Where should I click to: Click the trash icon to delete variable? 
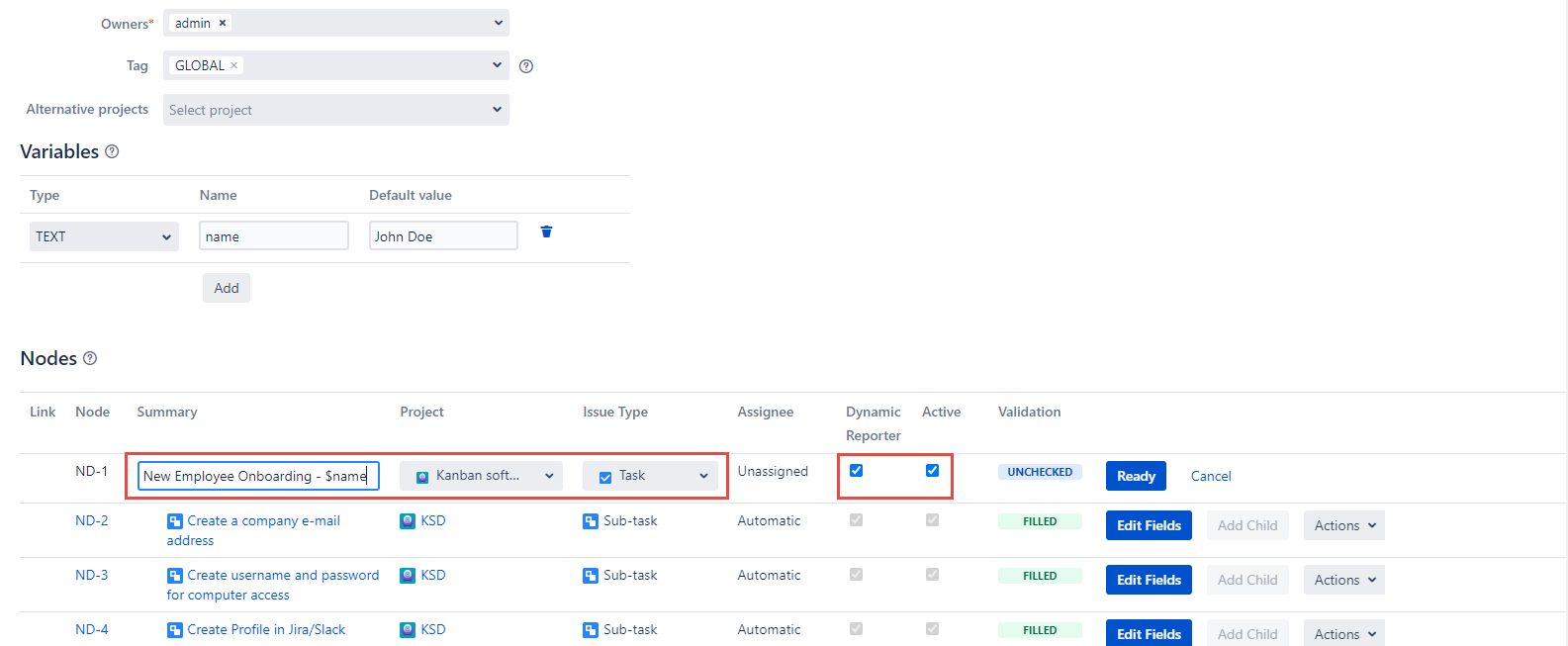[546, 232]
